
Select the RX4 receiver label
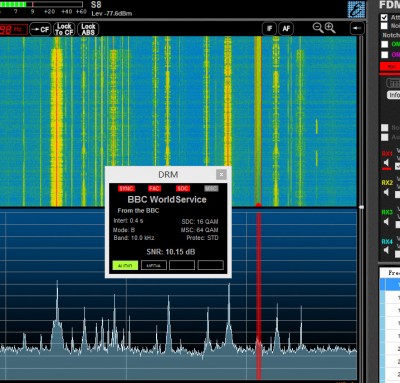click(387, 241)
